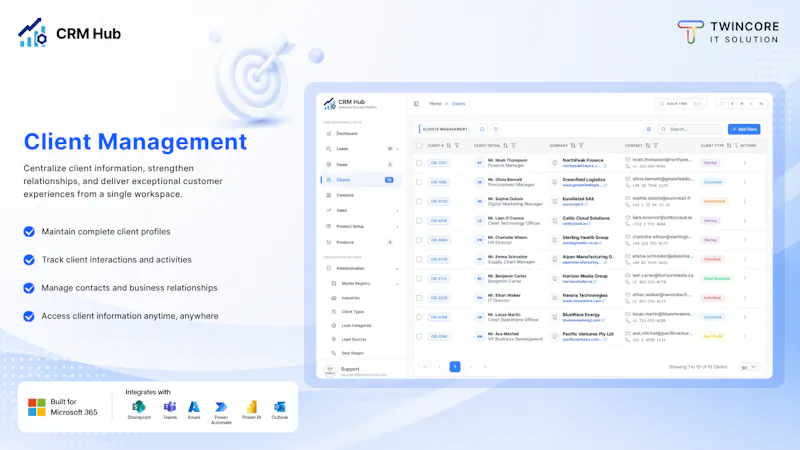Collapse the Master Registry chevron

click(x=397, y=284)
